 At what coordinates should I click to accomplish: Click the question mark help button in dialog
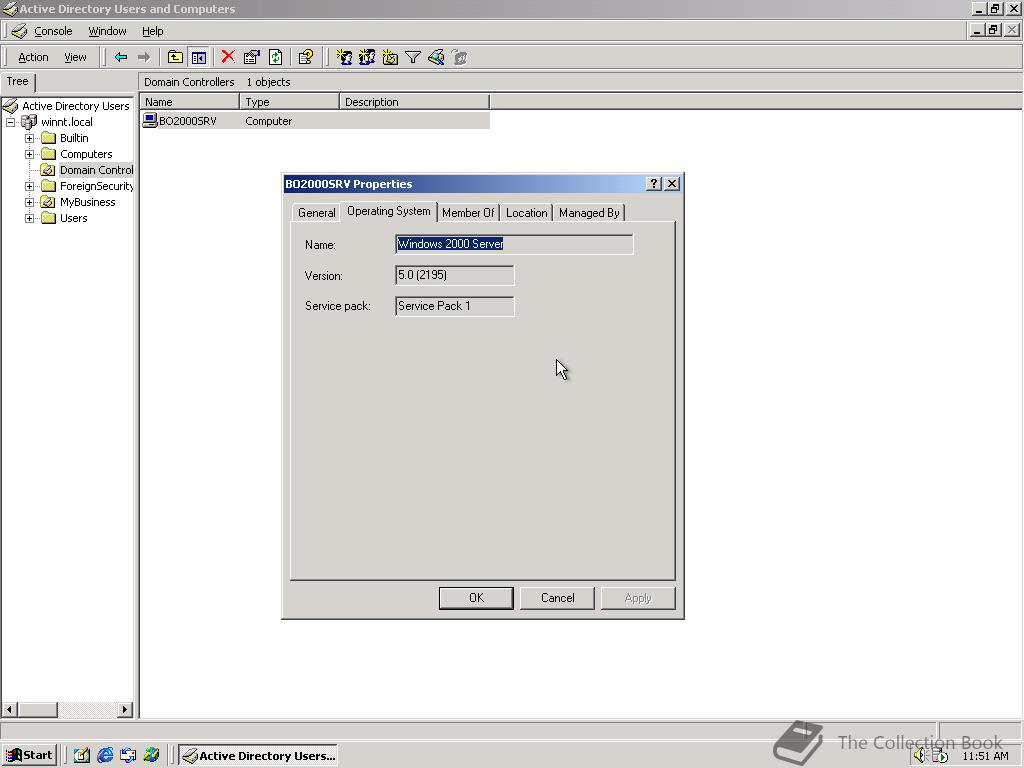(x=653, y=184)
